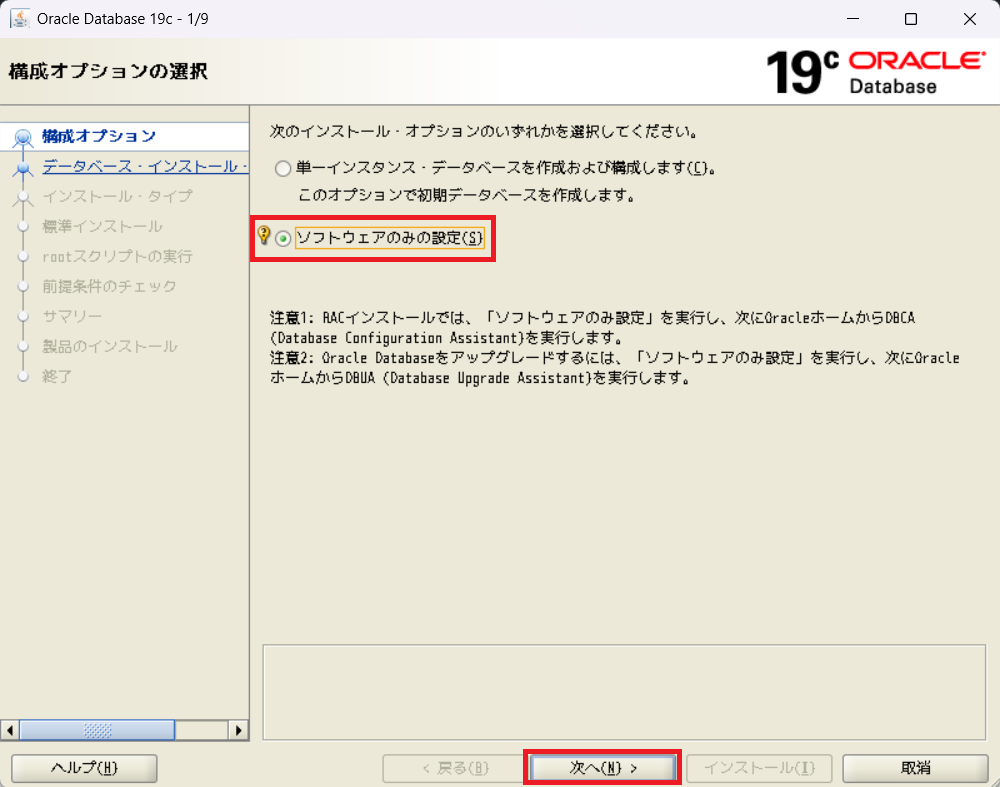Select the ソフトウェアのみの設定 radio button

284,239
